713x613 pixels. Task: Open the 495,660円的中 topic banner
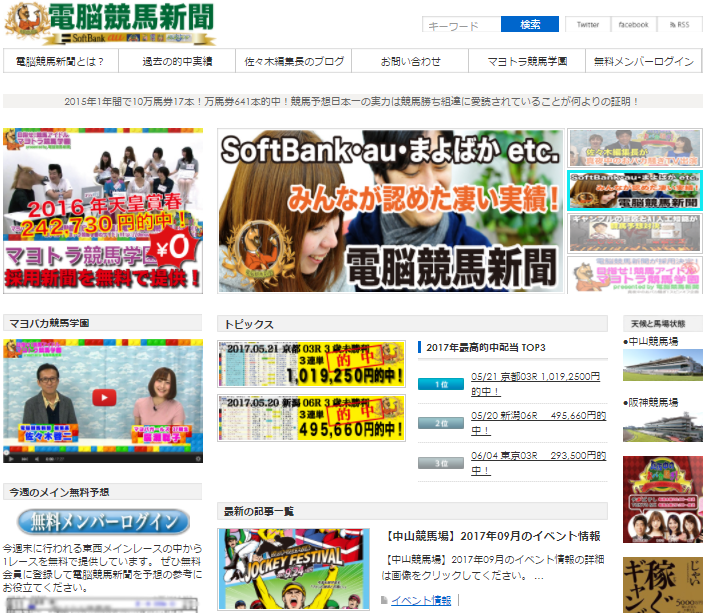[x=311, y=418]
